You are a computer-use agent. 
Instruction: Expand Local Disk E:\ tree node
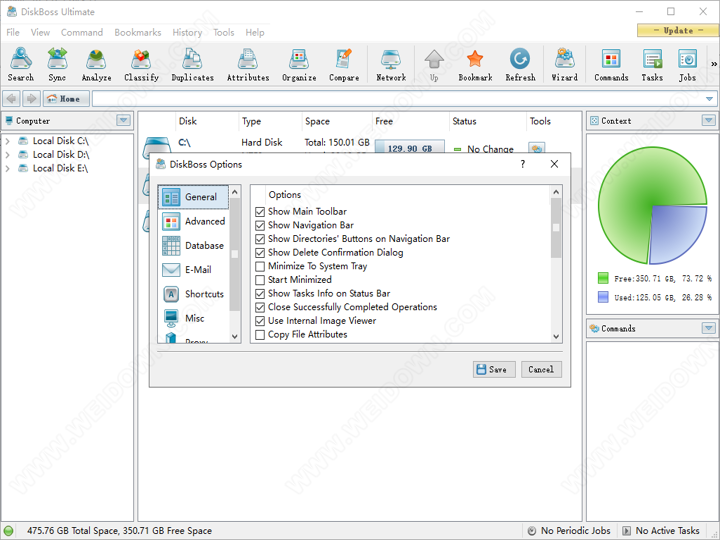[x=7, y=169]
